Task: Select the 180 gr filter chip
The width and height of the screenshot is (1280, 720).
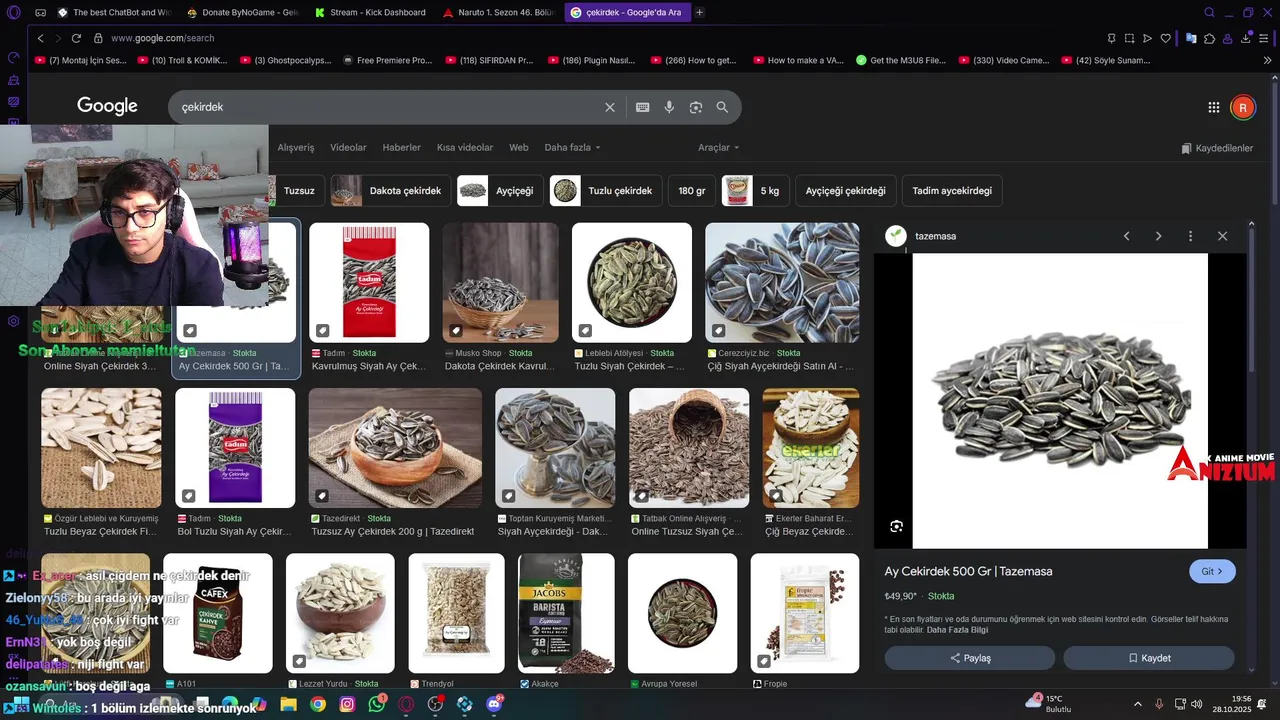Action: click(692, 191)
